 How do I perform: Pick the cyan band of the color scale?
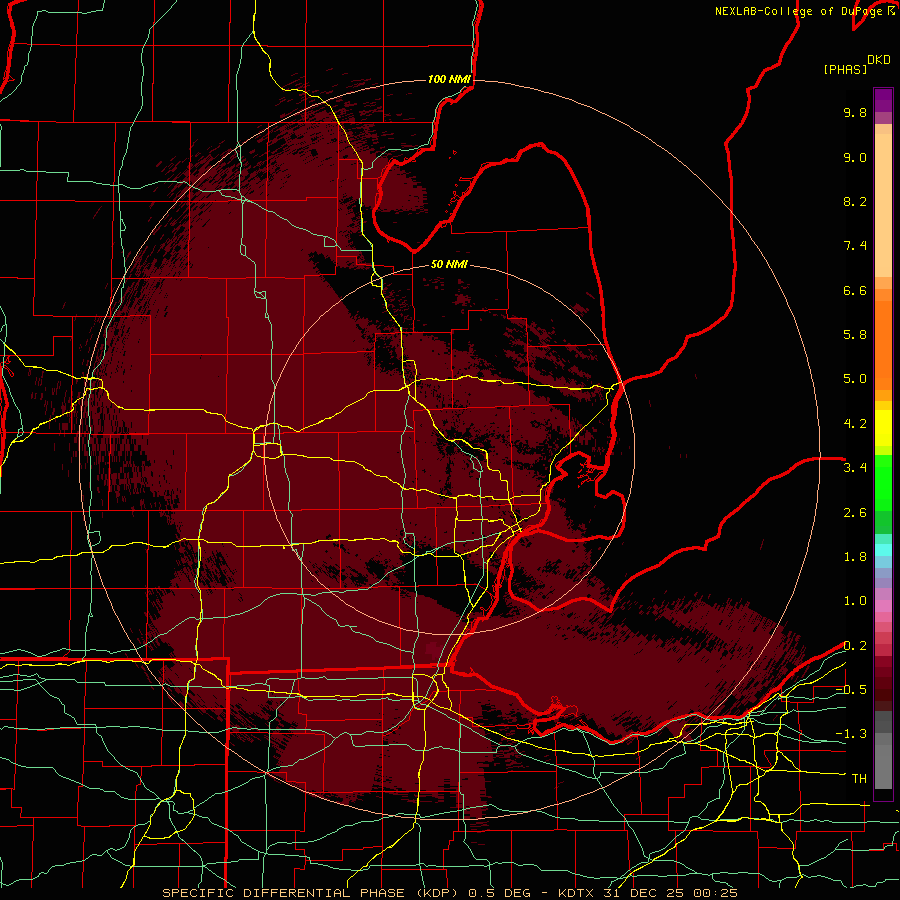pos(883,549)
